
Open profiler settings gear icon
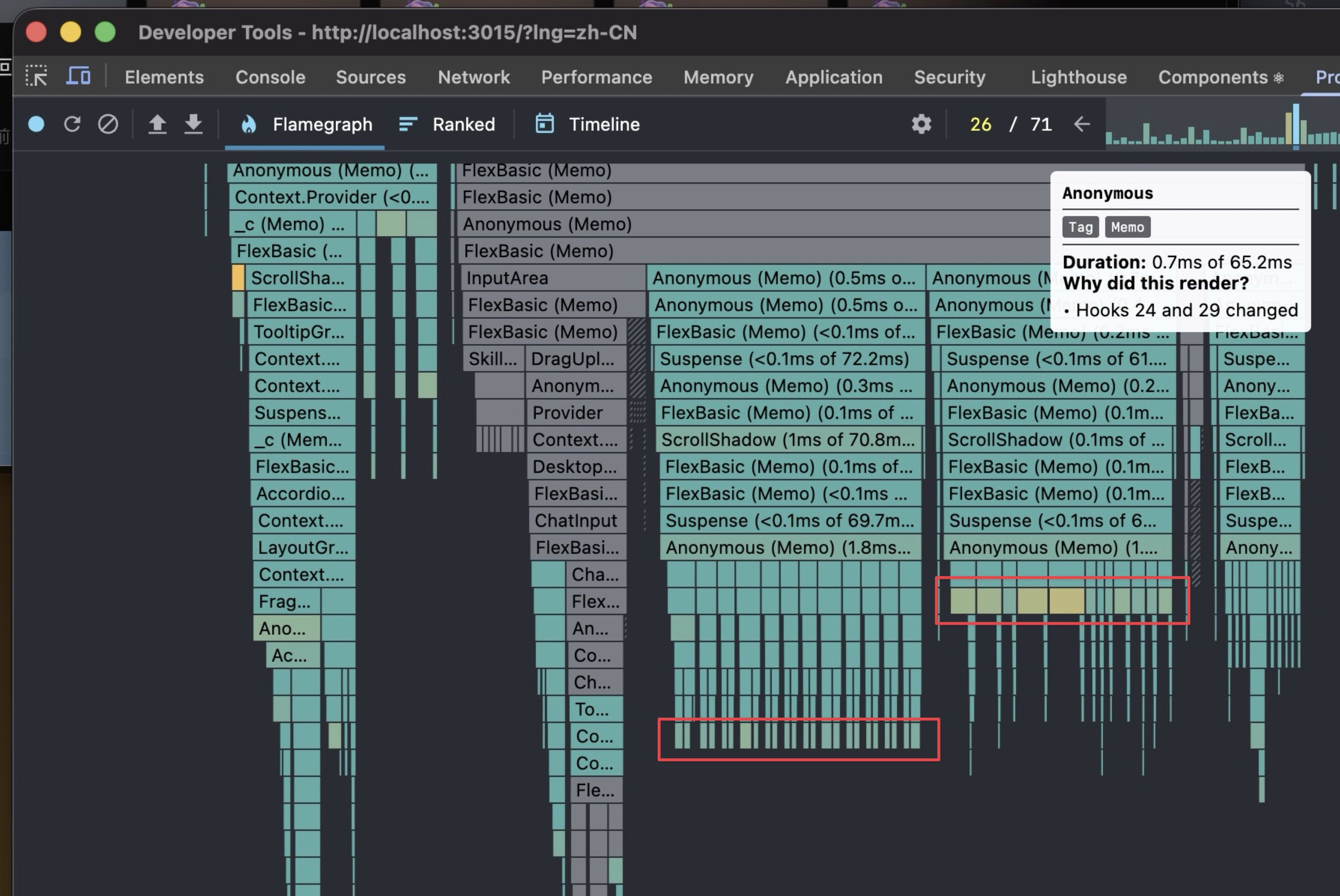921,124
